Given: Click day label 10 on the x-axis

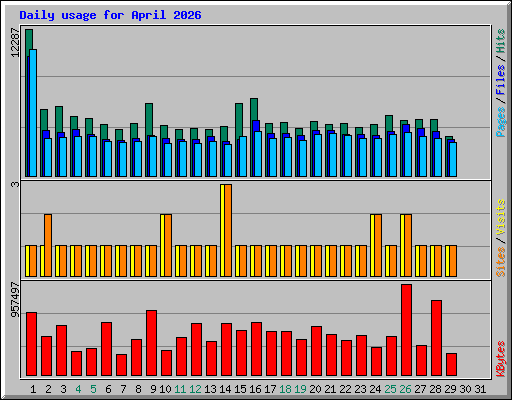Looking at the screenshot, I should tap(165, 389).
